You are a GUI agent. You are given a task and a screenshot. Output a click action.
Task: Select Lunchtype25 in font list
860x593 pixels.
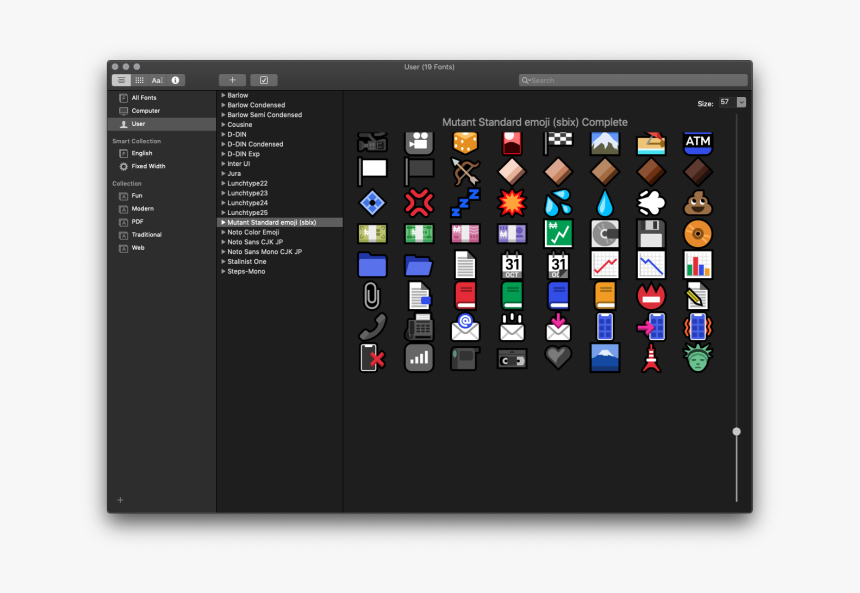[x=280, y=213]
